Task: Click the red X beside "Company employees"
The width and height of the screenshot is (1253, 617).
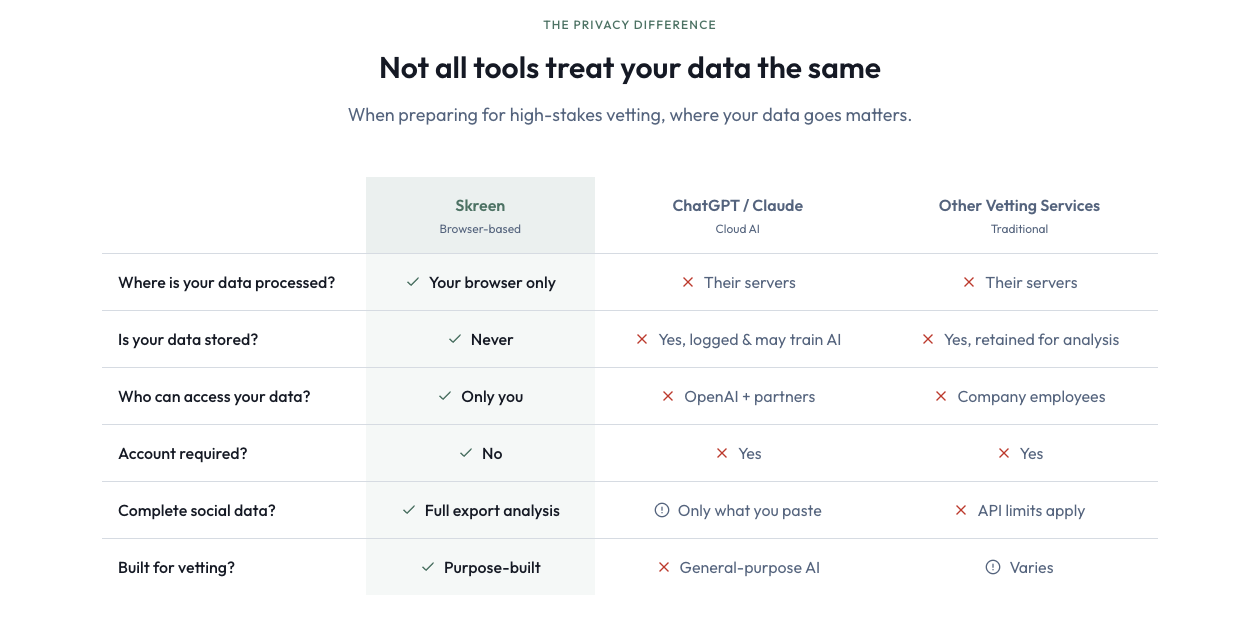Action: click(941, 397)
